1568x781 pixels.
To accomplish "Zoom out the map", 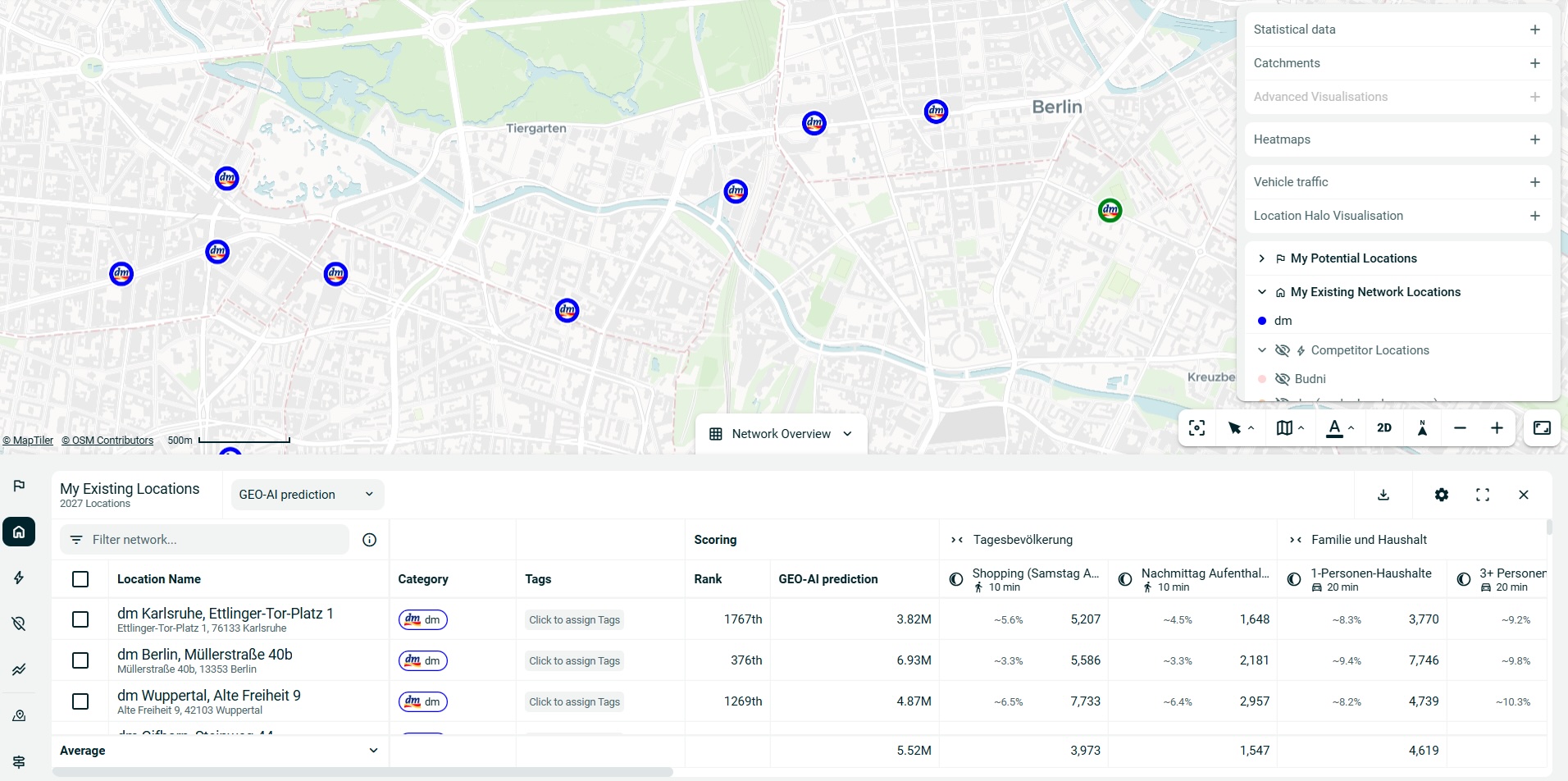I will pyautogui.click(x=1460, y=428).
